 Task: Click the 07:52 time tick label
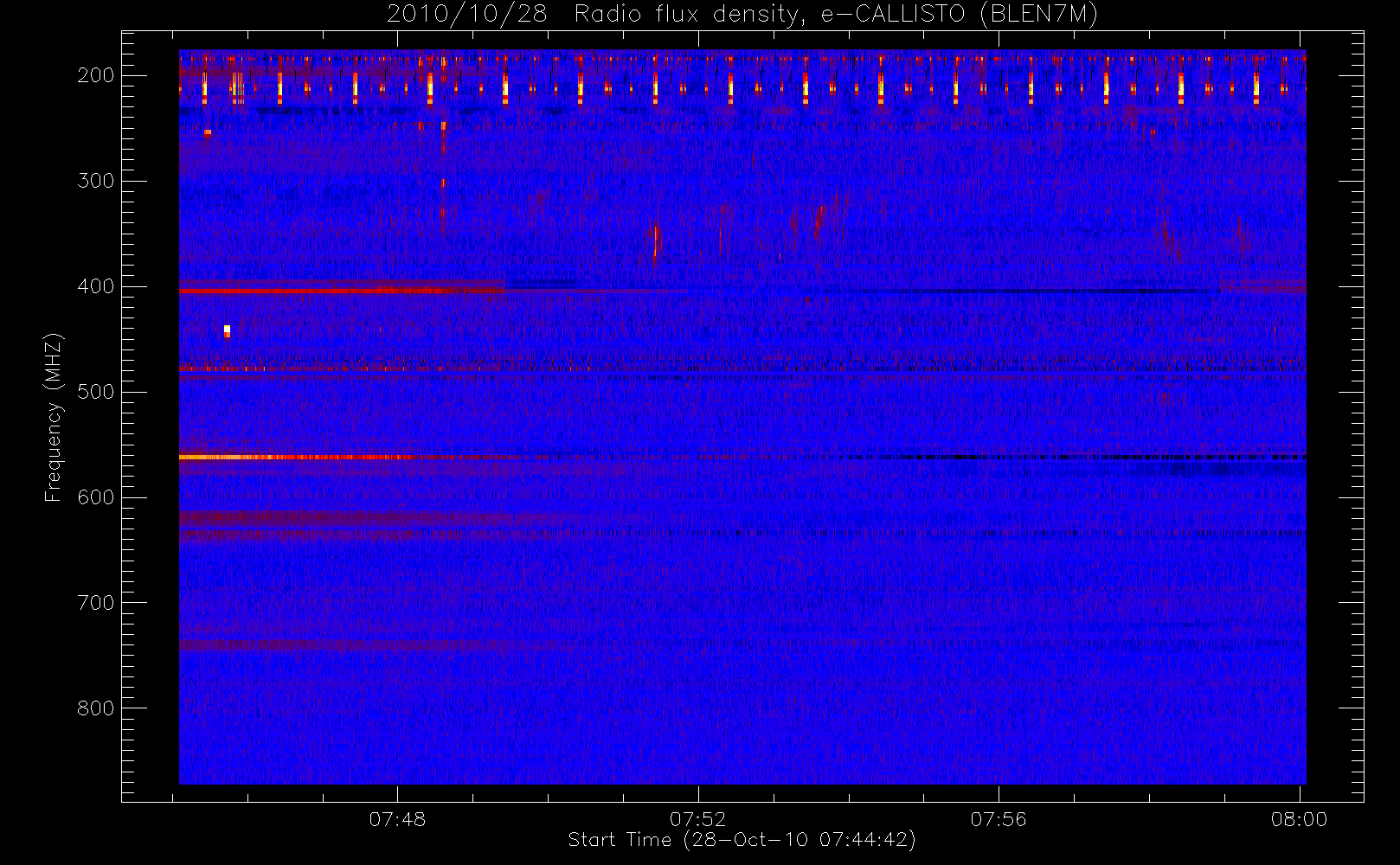click(x=697, y=819)
